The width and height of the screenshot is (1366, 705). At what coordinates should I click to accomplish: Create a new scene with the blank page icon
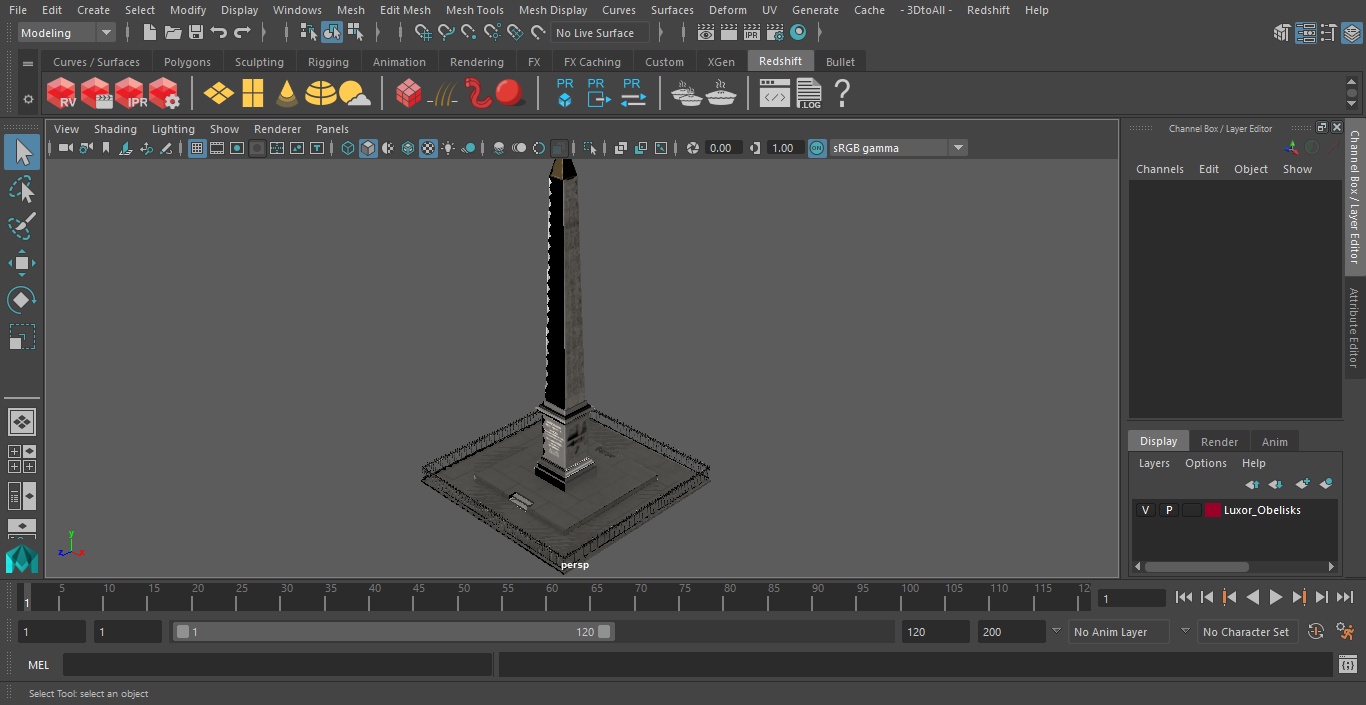click(x=149, y=33)
